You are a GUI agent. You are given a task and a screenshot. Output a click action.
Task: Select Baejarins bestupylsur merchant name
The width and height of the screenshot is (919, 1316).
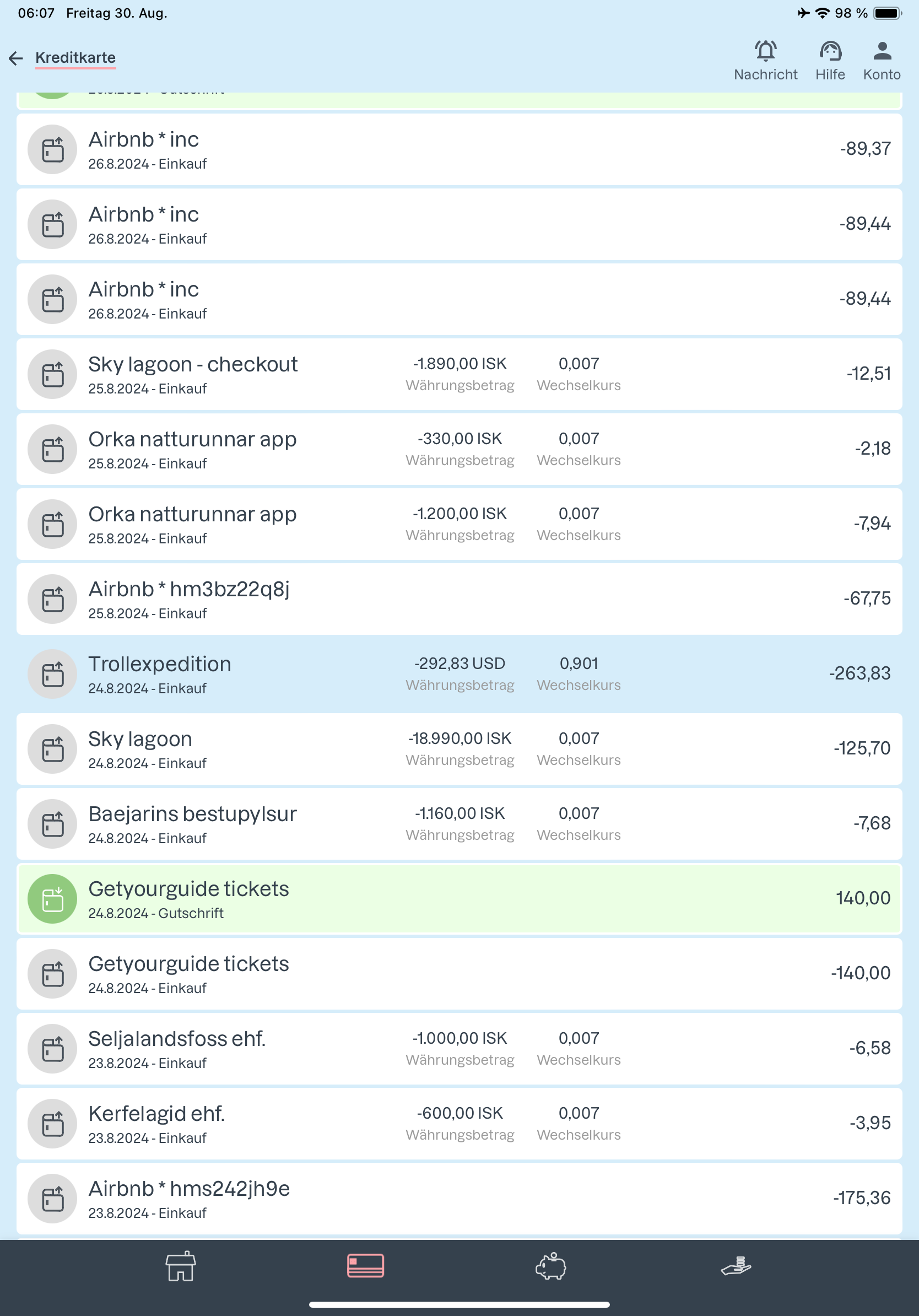[x=192, y=815]
